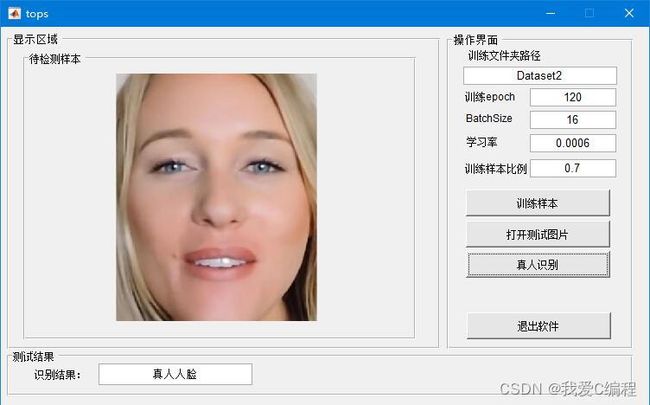Click the test sample image preview

pyautogui.click(x=216, y=197)
